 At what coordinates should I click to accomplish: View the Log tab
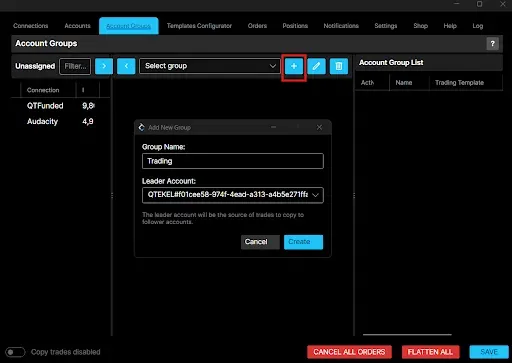tap(478, 26)
